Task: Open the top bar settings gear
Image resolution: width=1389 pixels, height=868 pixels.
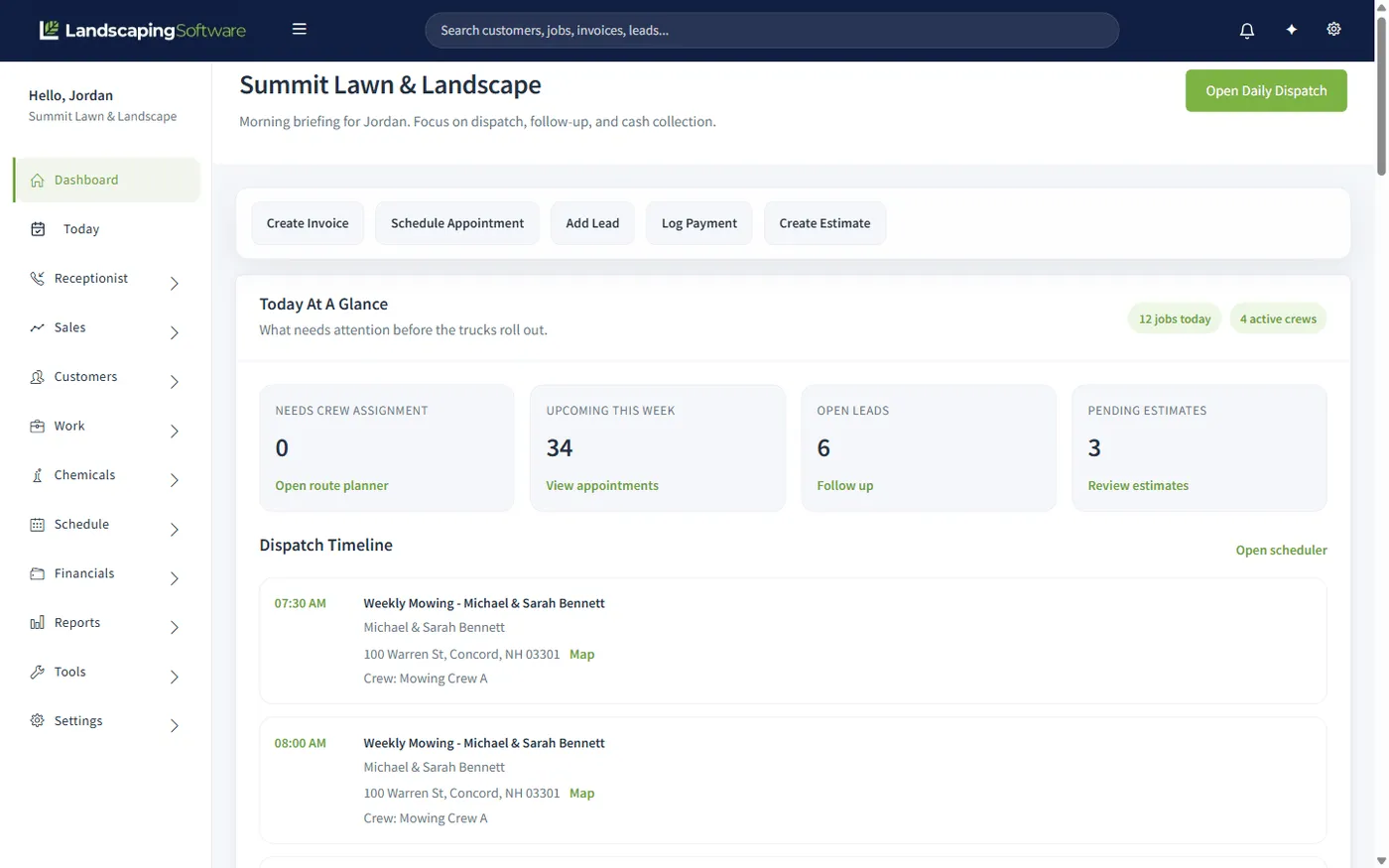Action: [x=1333, y=29]
